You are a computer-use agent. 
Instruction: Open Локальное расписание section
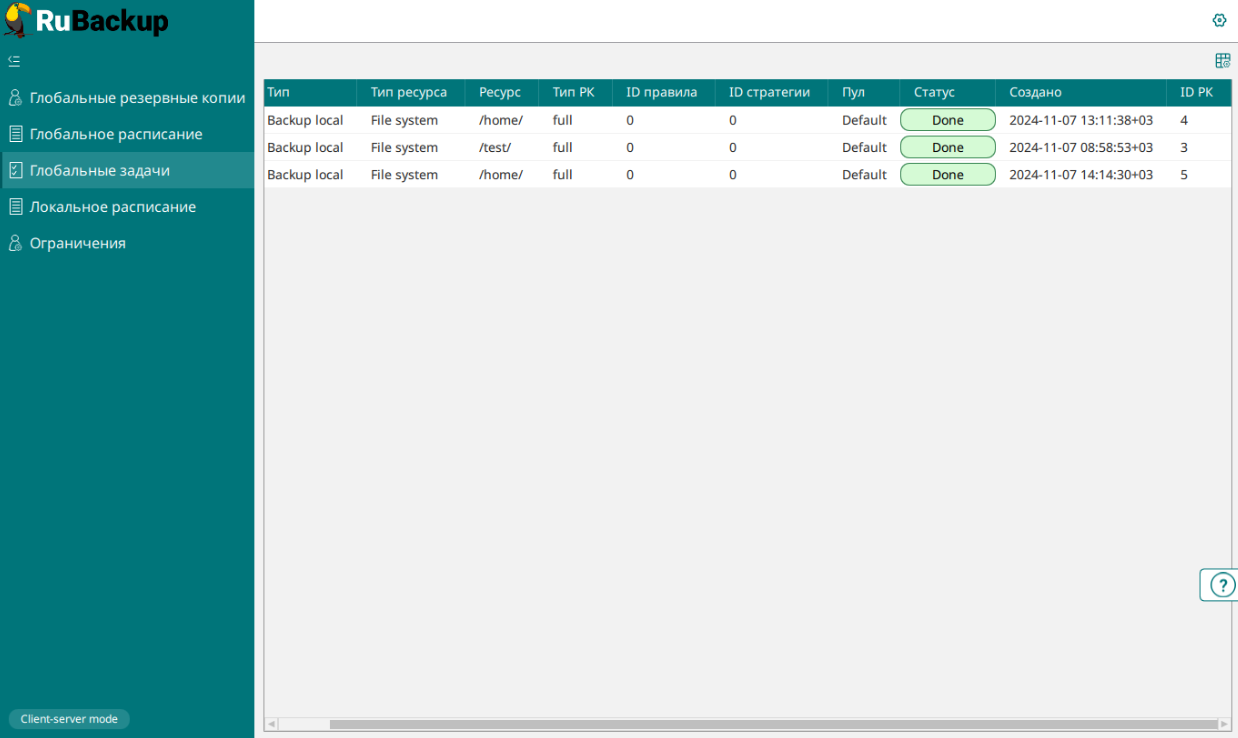[112, 207]
